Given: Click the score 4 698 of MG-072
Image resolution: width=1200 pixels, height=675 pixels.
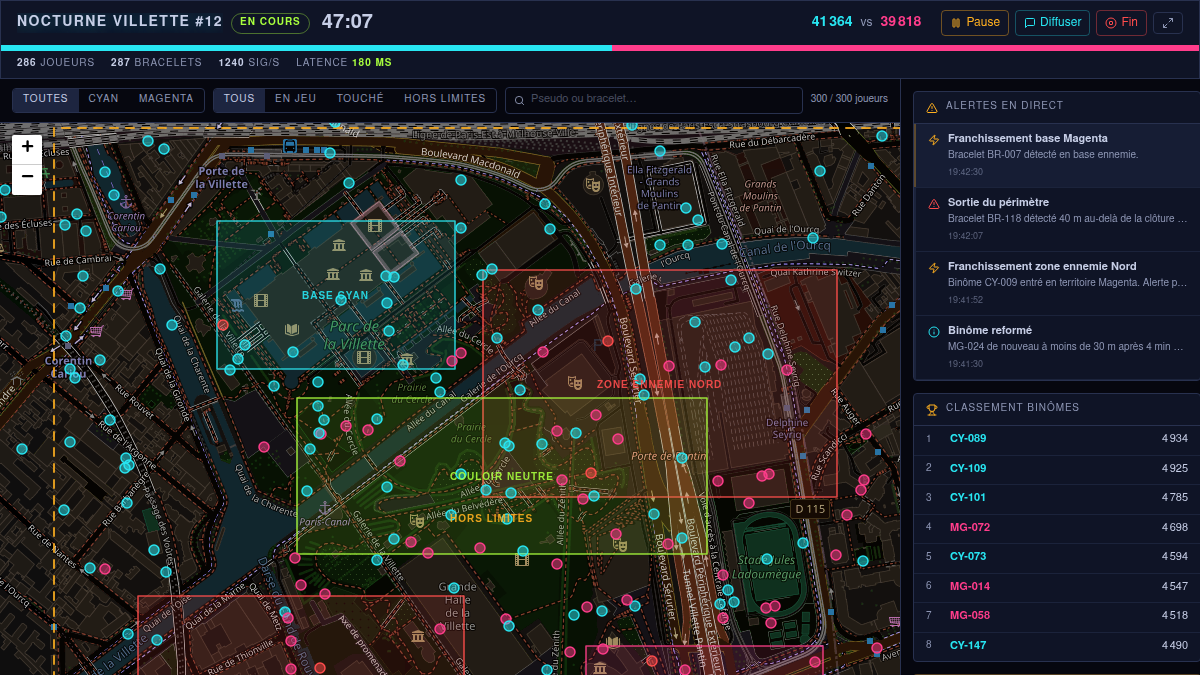Looking at the screenshot, I should 1175,527.
